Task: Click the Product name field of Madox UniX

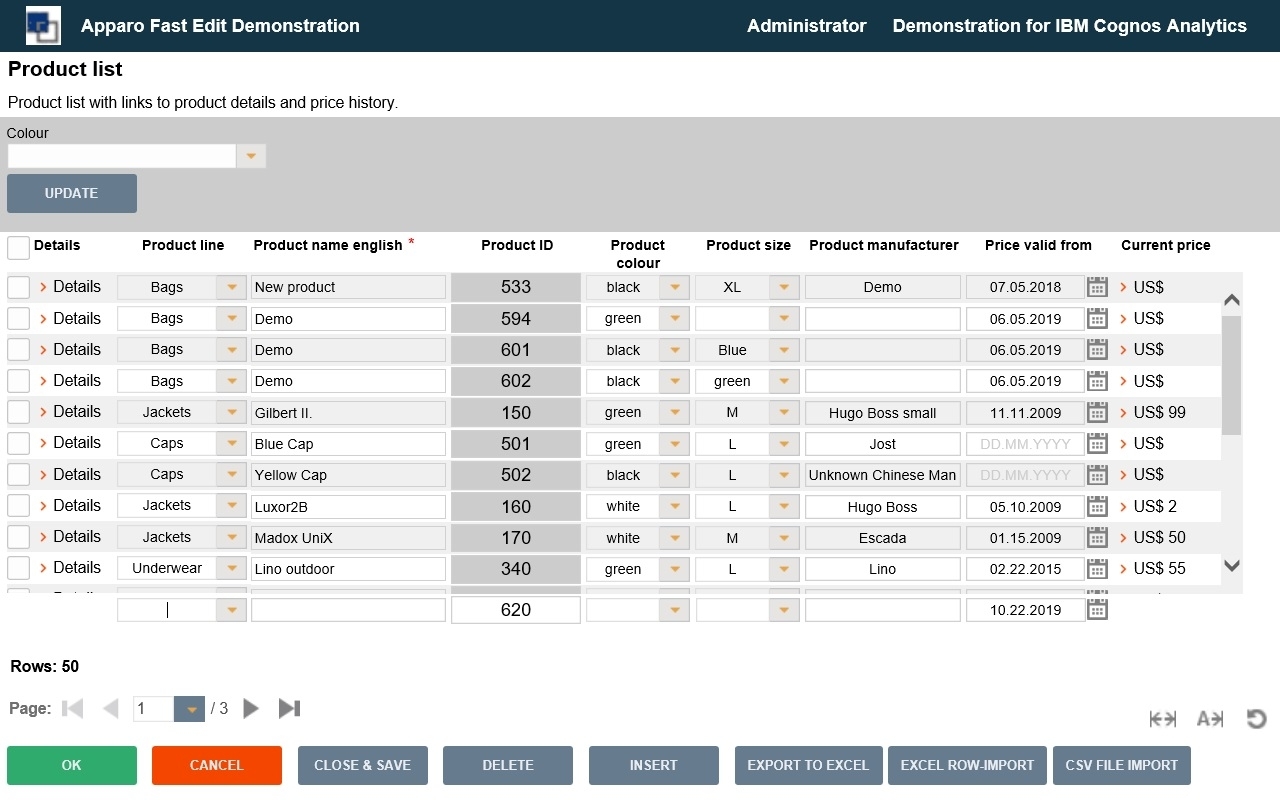Action: coord(347,538)
